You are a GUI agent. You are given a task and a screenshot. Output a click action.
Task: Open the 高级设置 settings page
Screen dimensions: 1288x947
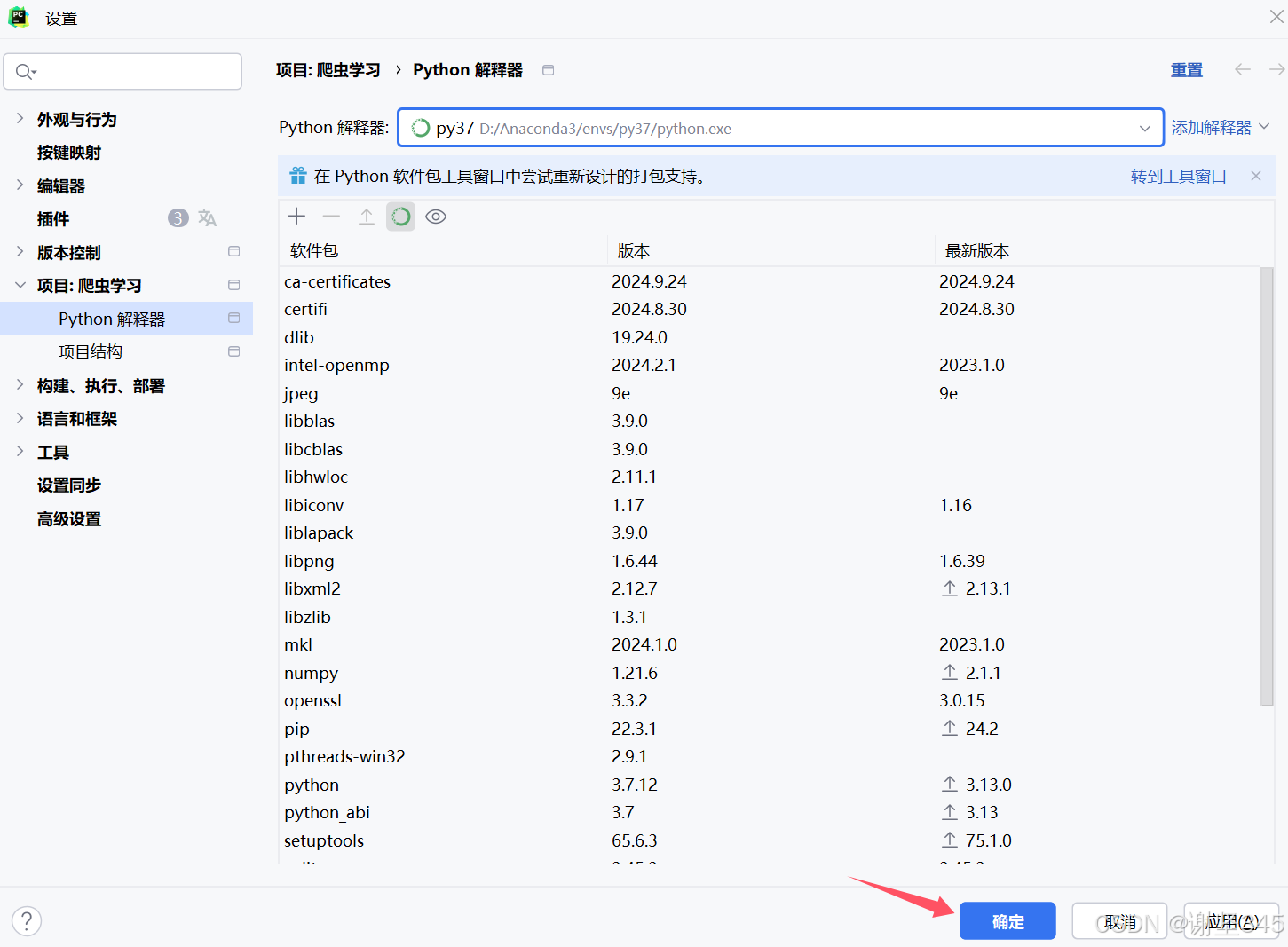(69, 519)
